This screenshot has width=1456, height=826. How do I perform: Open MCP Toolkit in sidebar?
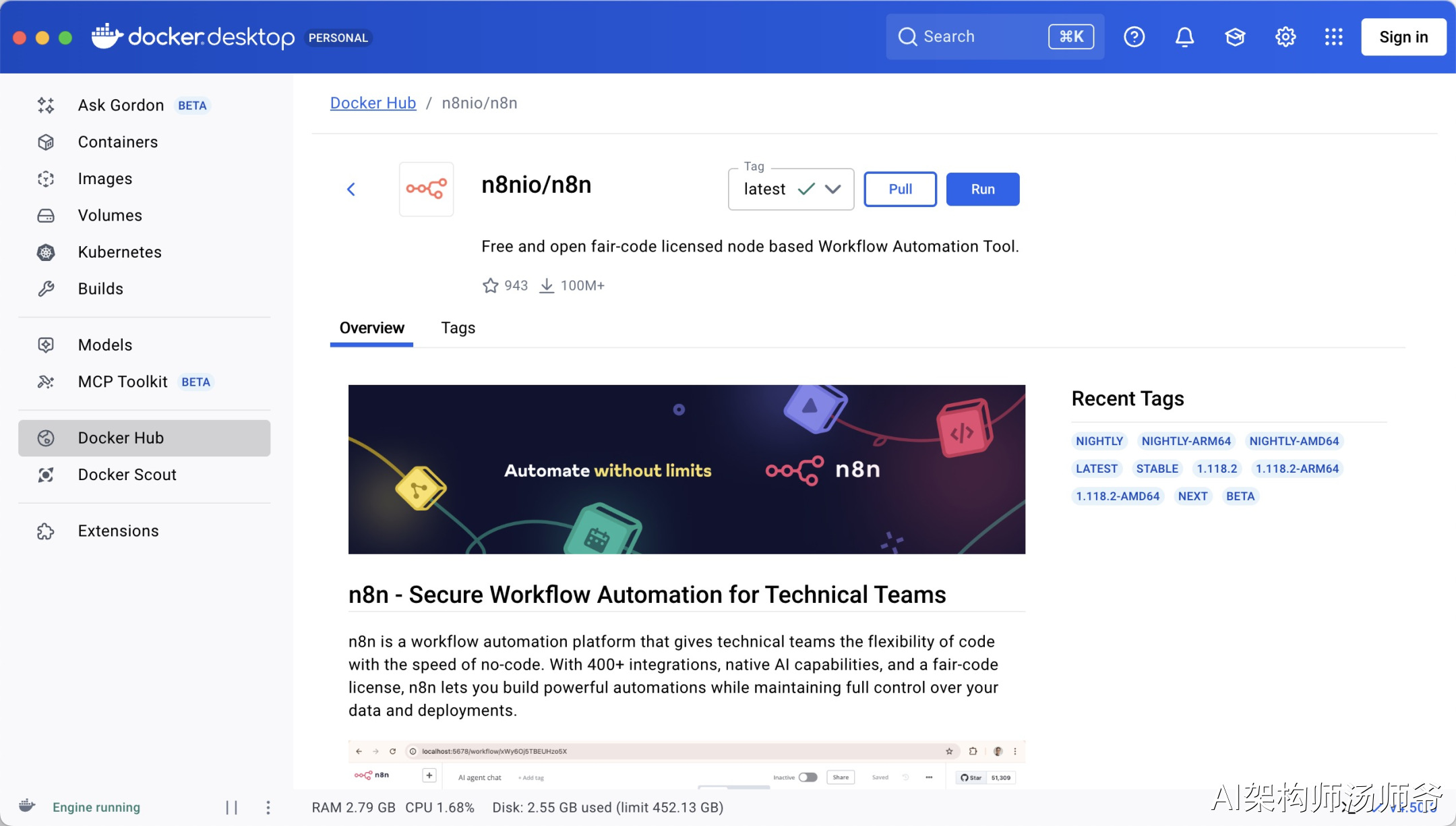point(123,382)
